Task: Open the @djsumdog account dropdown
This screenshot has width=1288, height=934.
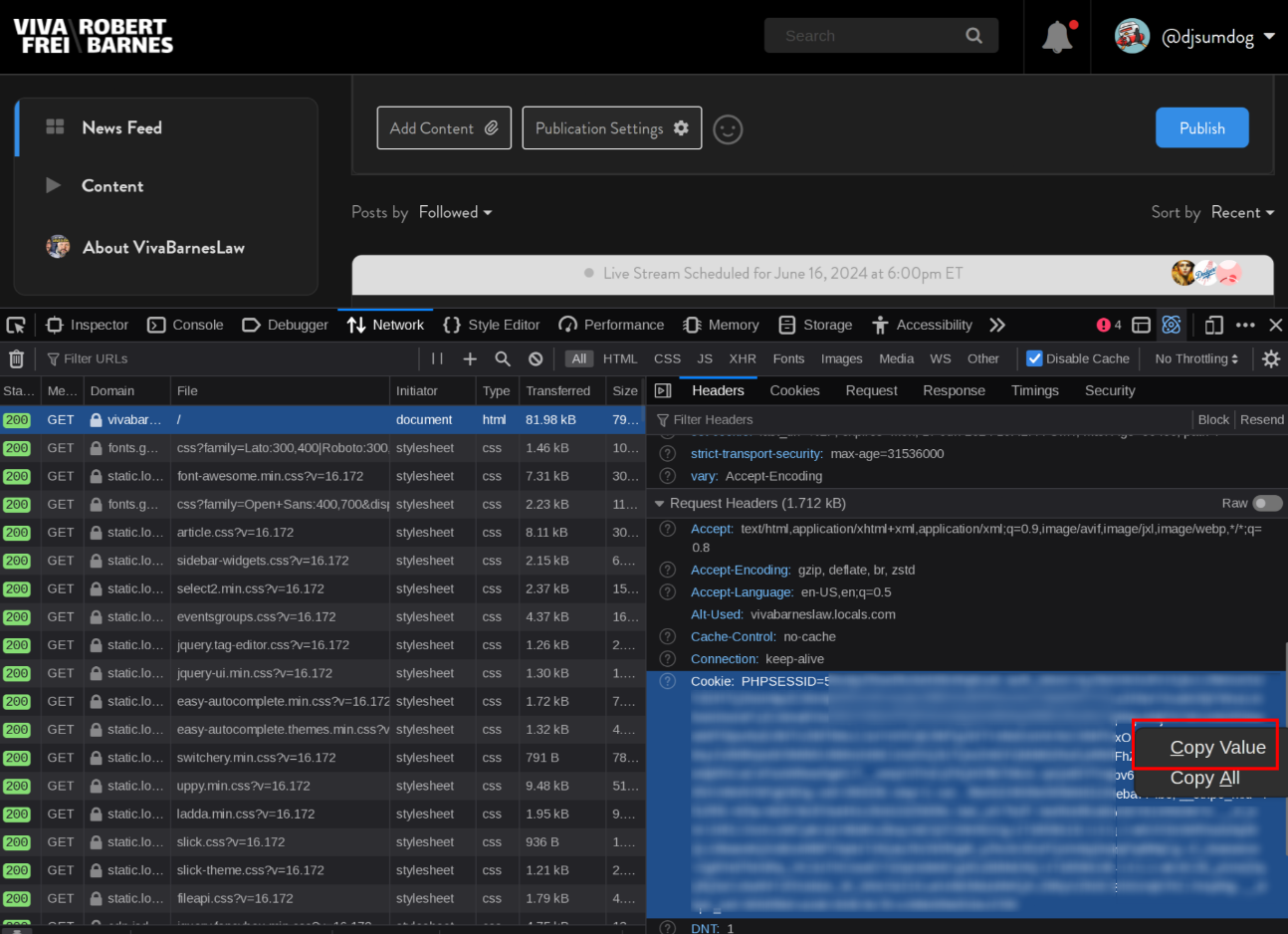Action: coord(1269,37)
